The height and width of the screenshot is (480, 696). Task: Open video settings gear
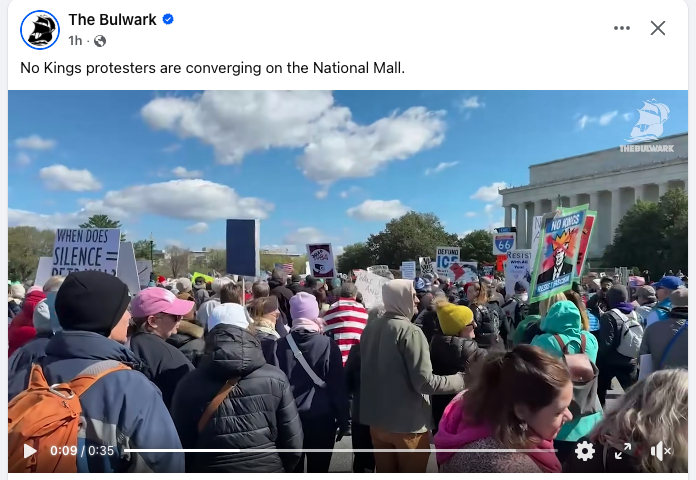click(x=585, y=452)
